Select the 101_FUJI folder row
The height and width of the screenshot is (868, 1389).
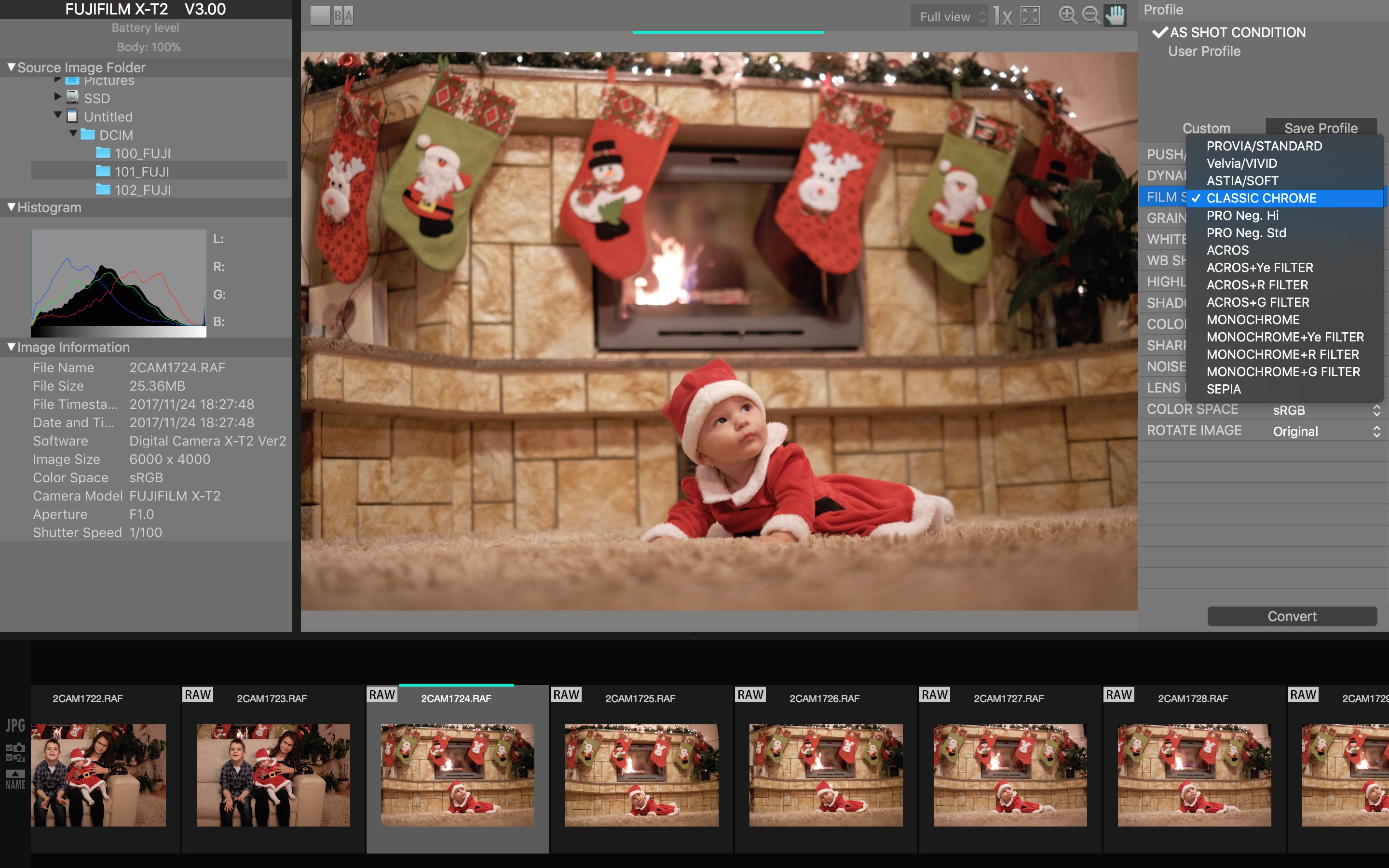(x=159, y=171)
